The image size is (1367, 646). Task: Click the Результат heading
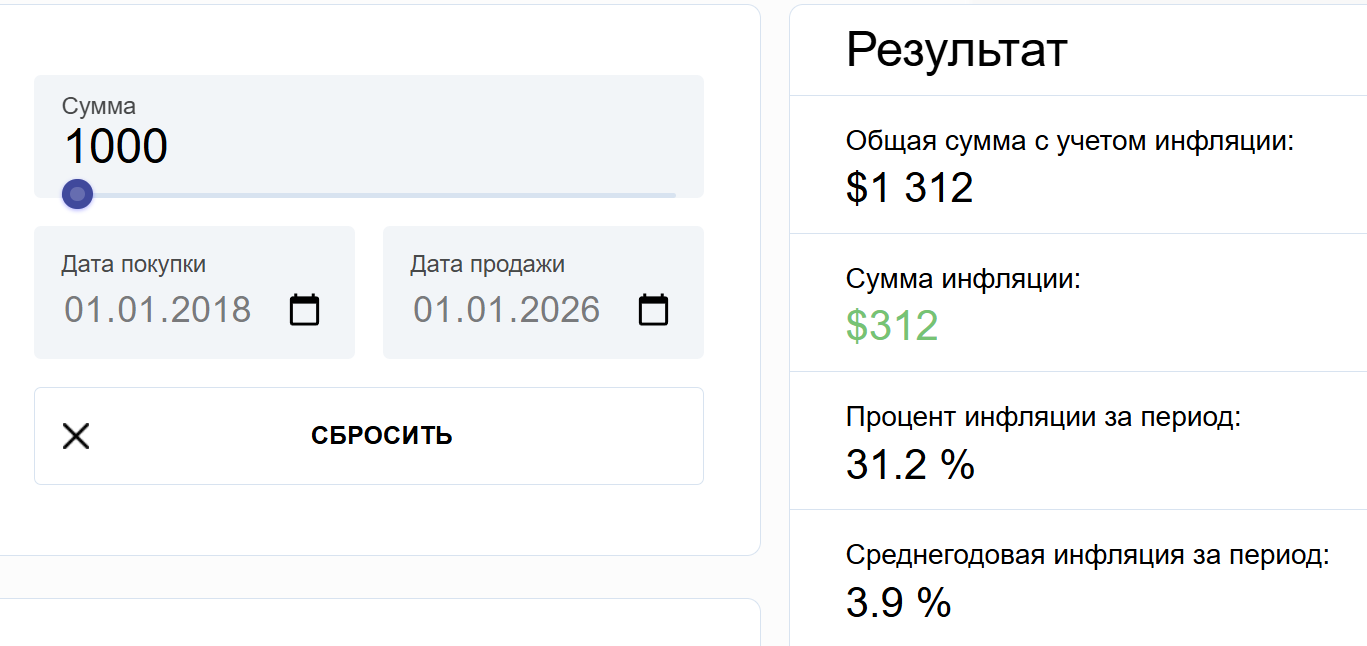[956, 50]
